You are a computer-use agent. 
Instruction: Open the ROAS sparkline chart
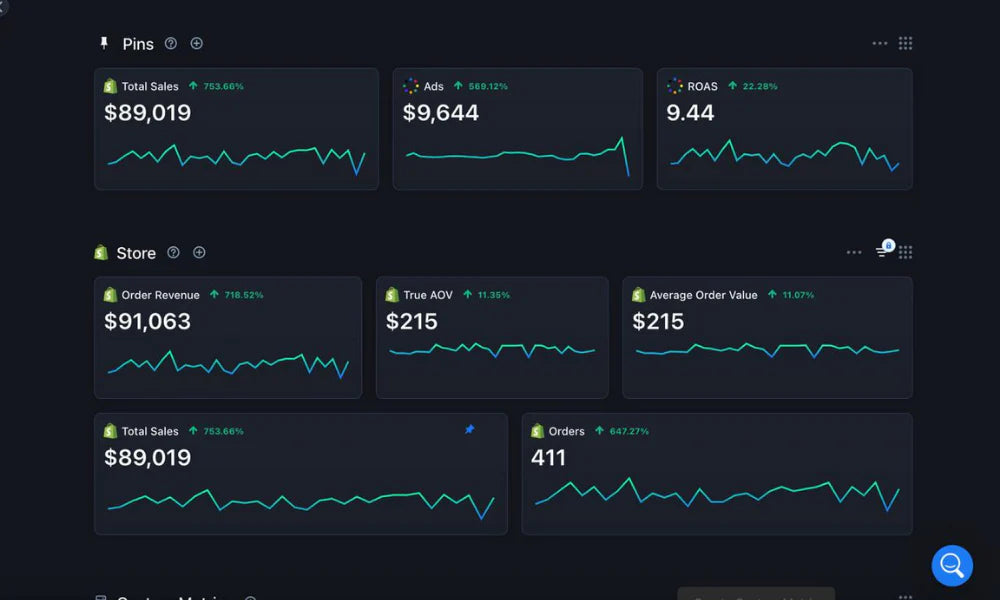784,155
